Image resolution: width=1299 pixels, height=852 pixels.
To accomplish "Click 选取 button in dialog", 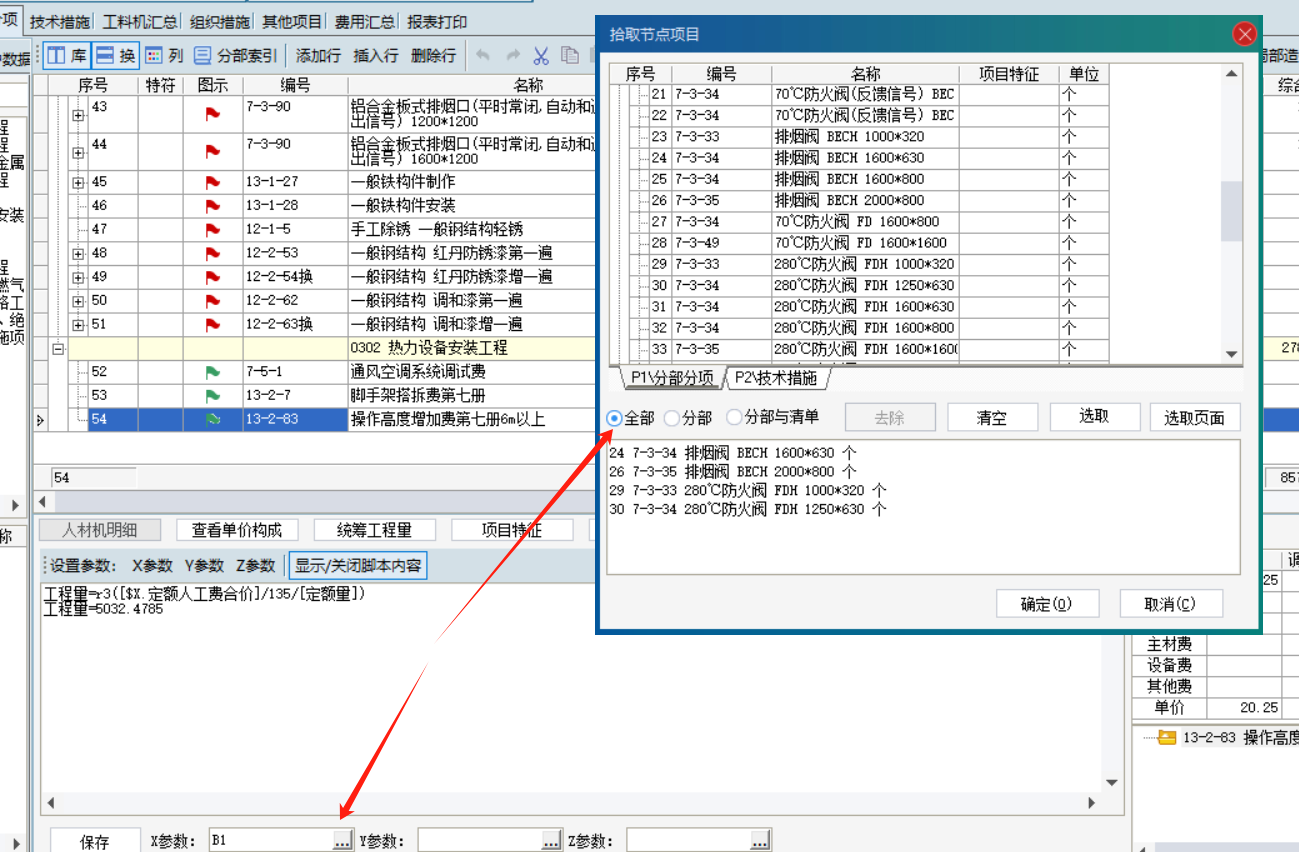I will (1095, 417).
